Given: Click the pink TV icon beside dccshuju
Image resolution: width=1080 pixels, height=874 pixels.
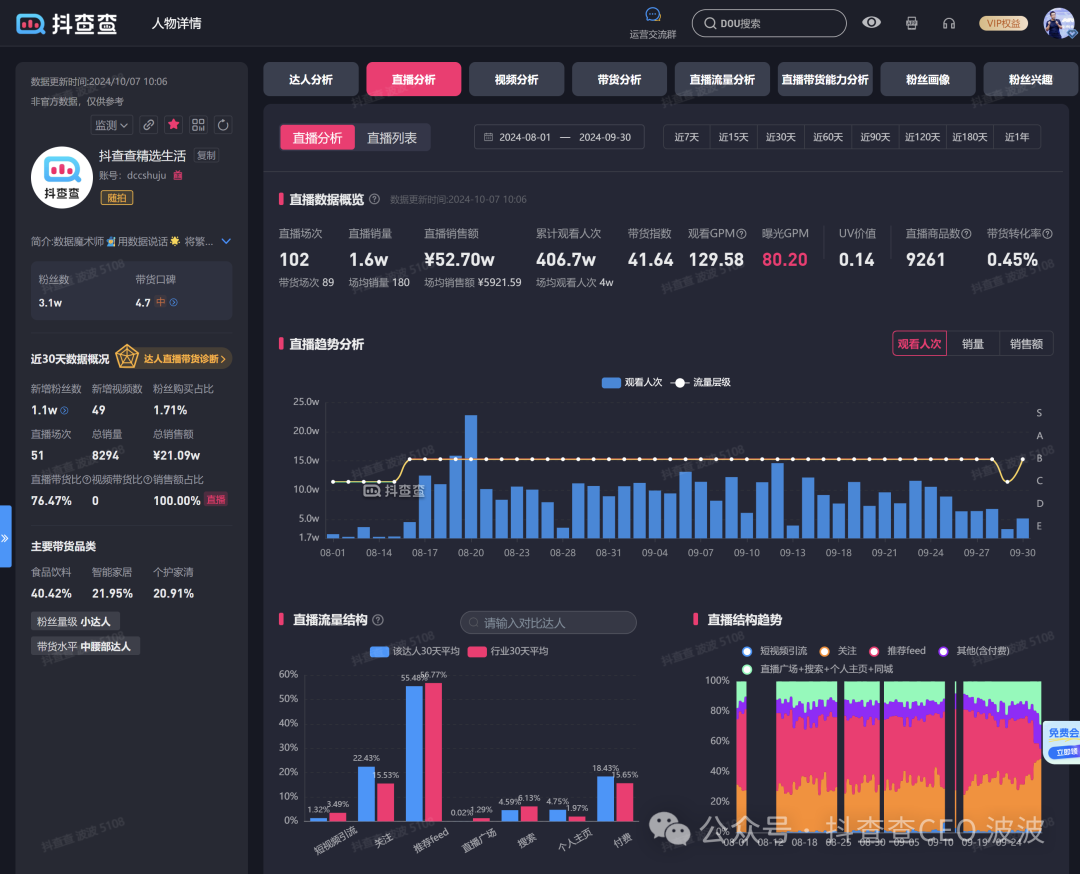Looking at the screenshot, I should pyautogui.click(x=178, y=176).
